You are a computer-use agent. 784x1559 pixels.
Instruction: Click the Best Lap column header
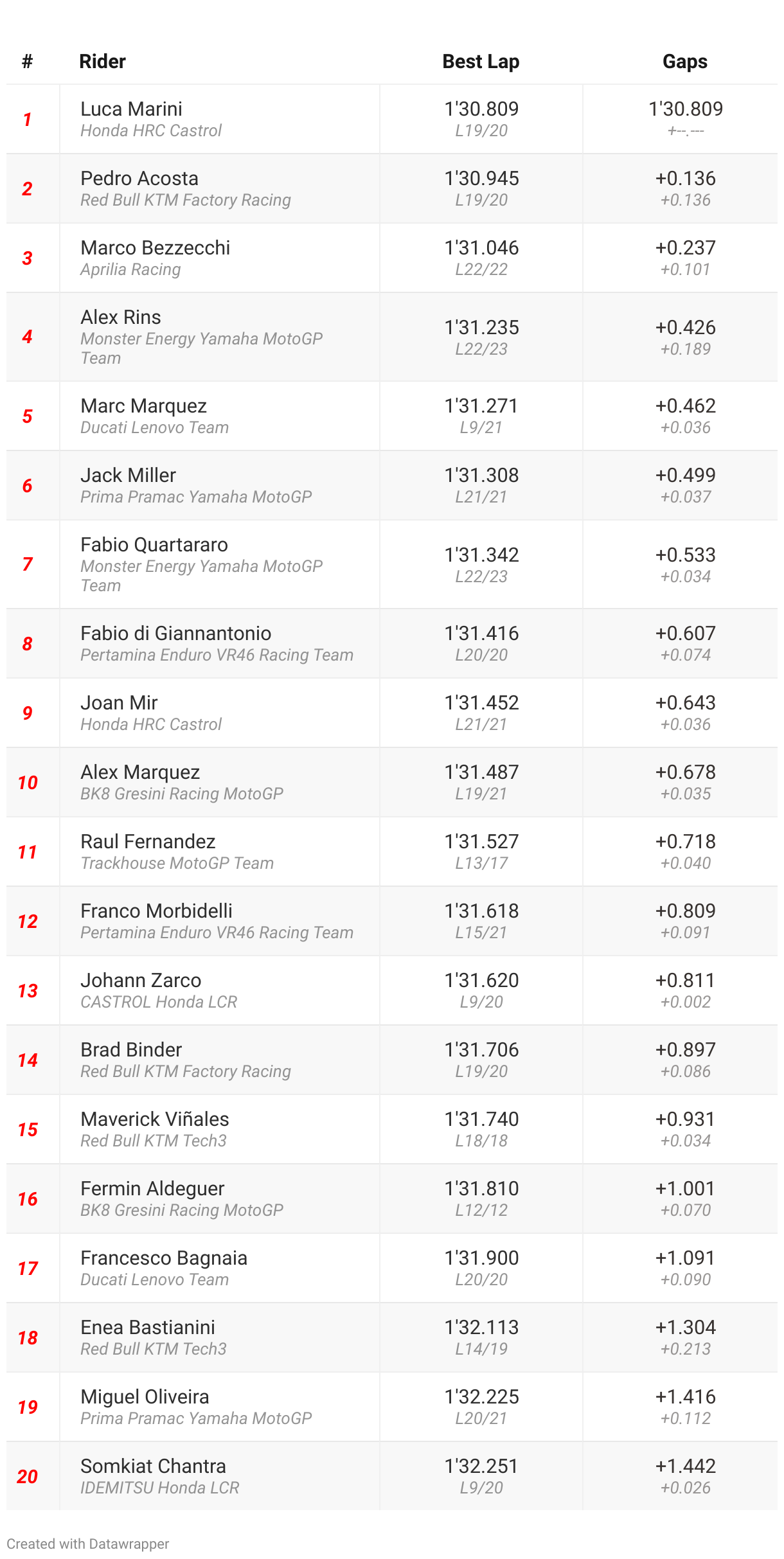(481, 62)
